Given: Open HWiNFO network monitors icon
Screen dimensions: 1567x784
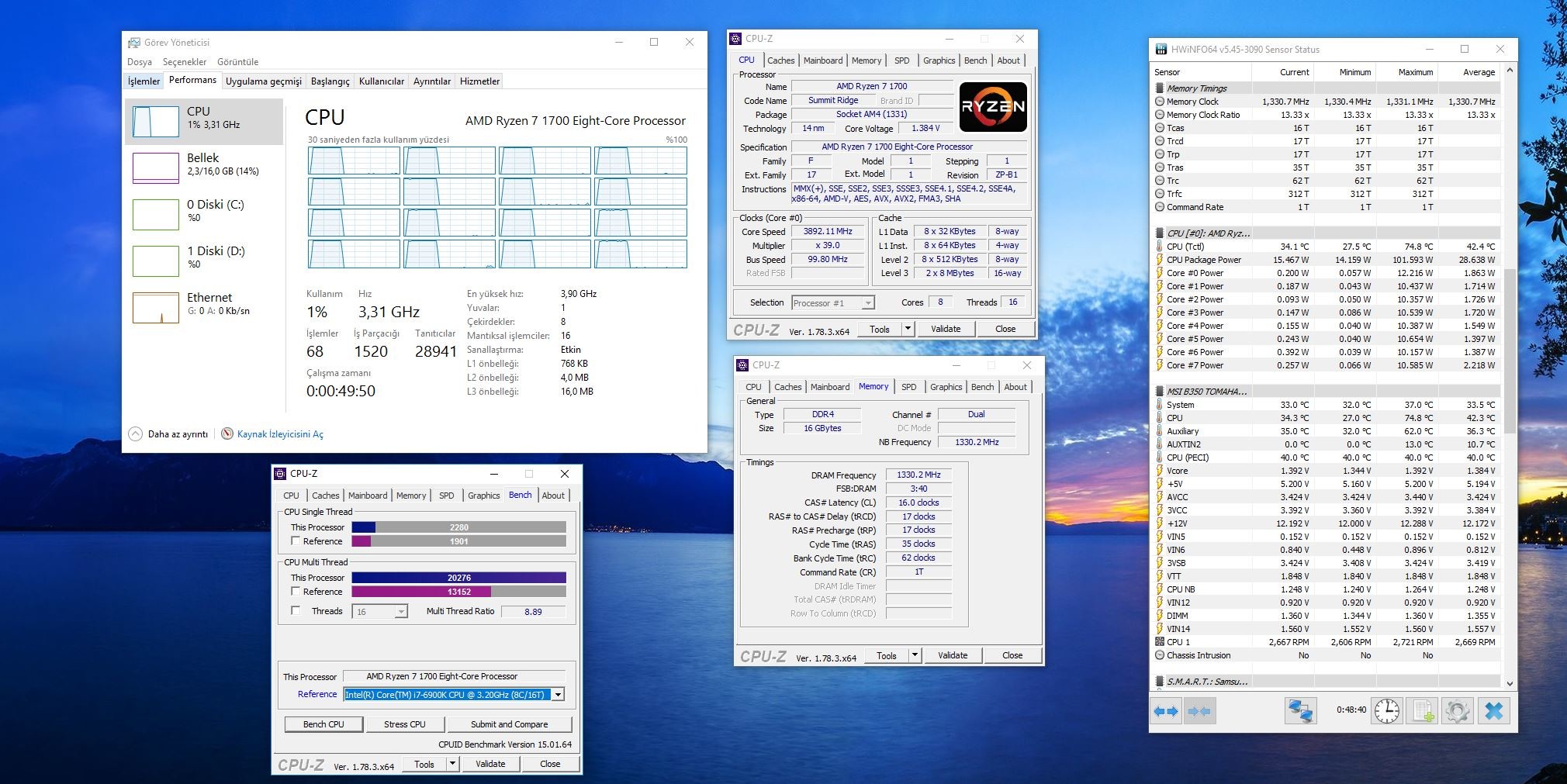Looking at the screenshot, I should pyautogui.click(x=1300, y=711).
